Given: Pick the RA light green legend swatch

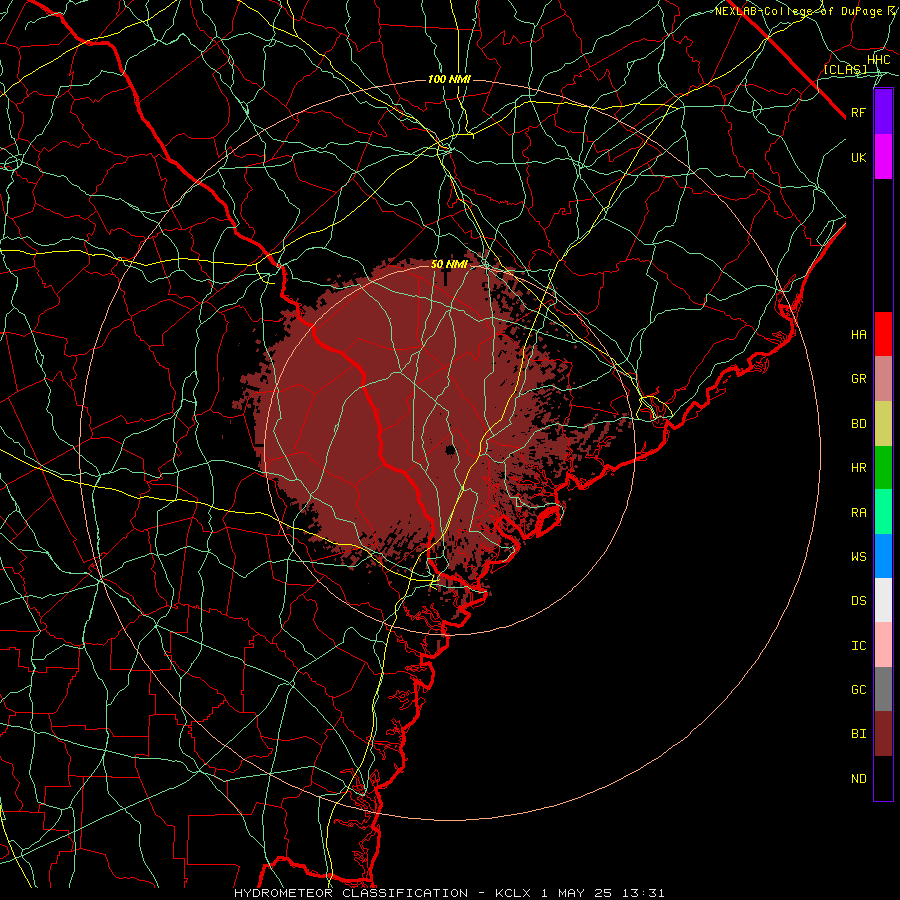Looking at the screenshot, I should (883, 512).
